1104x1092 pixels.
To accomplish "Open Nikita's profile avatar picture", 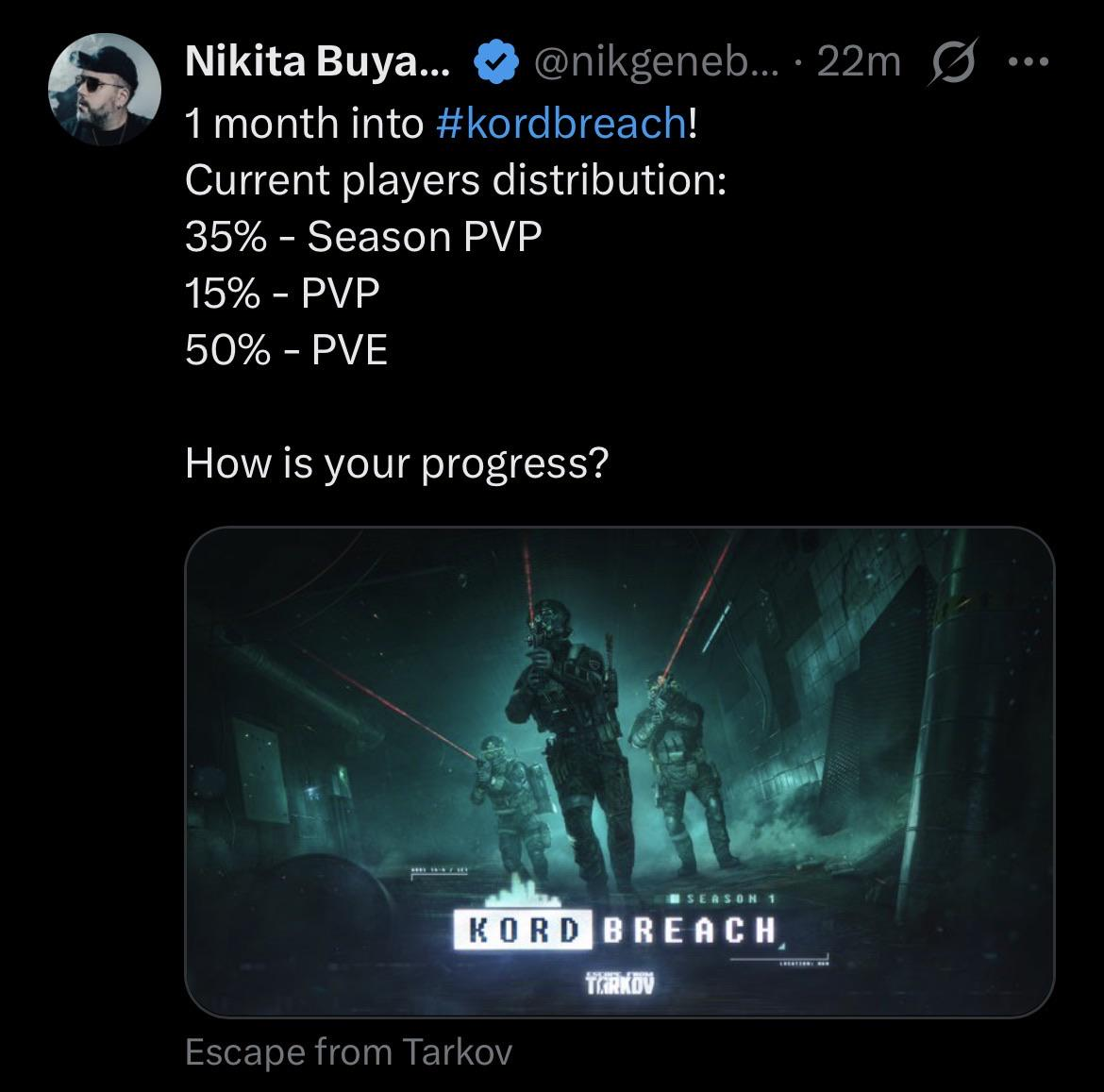I will pyautogui.click(x=104, y=90).
